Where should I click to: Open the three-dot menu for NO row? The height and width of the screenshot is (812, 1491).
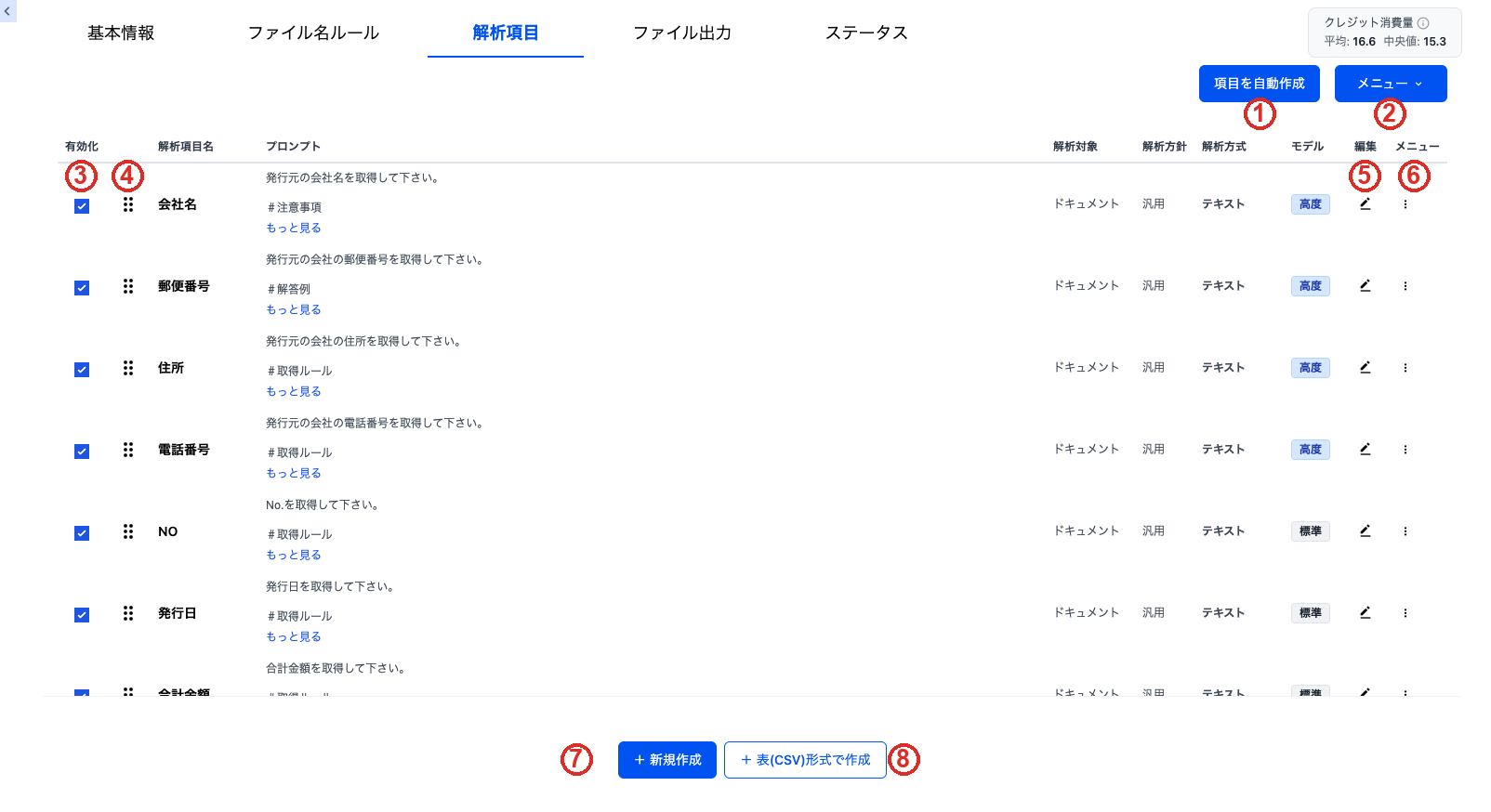1405,531
